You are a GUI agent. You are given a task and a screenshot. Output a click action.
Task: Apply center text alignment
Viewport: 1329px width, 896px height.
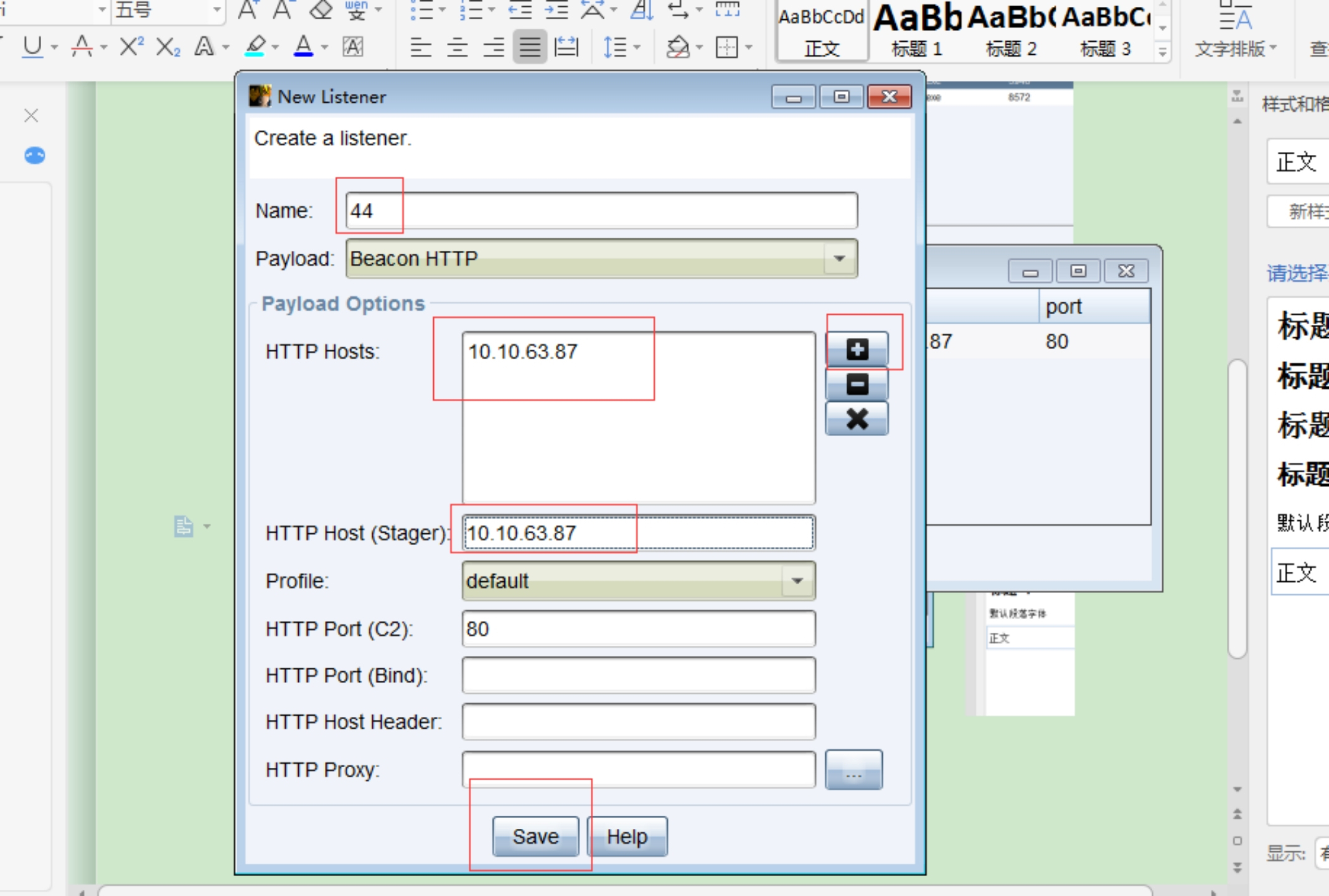(x=457, y=47)
